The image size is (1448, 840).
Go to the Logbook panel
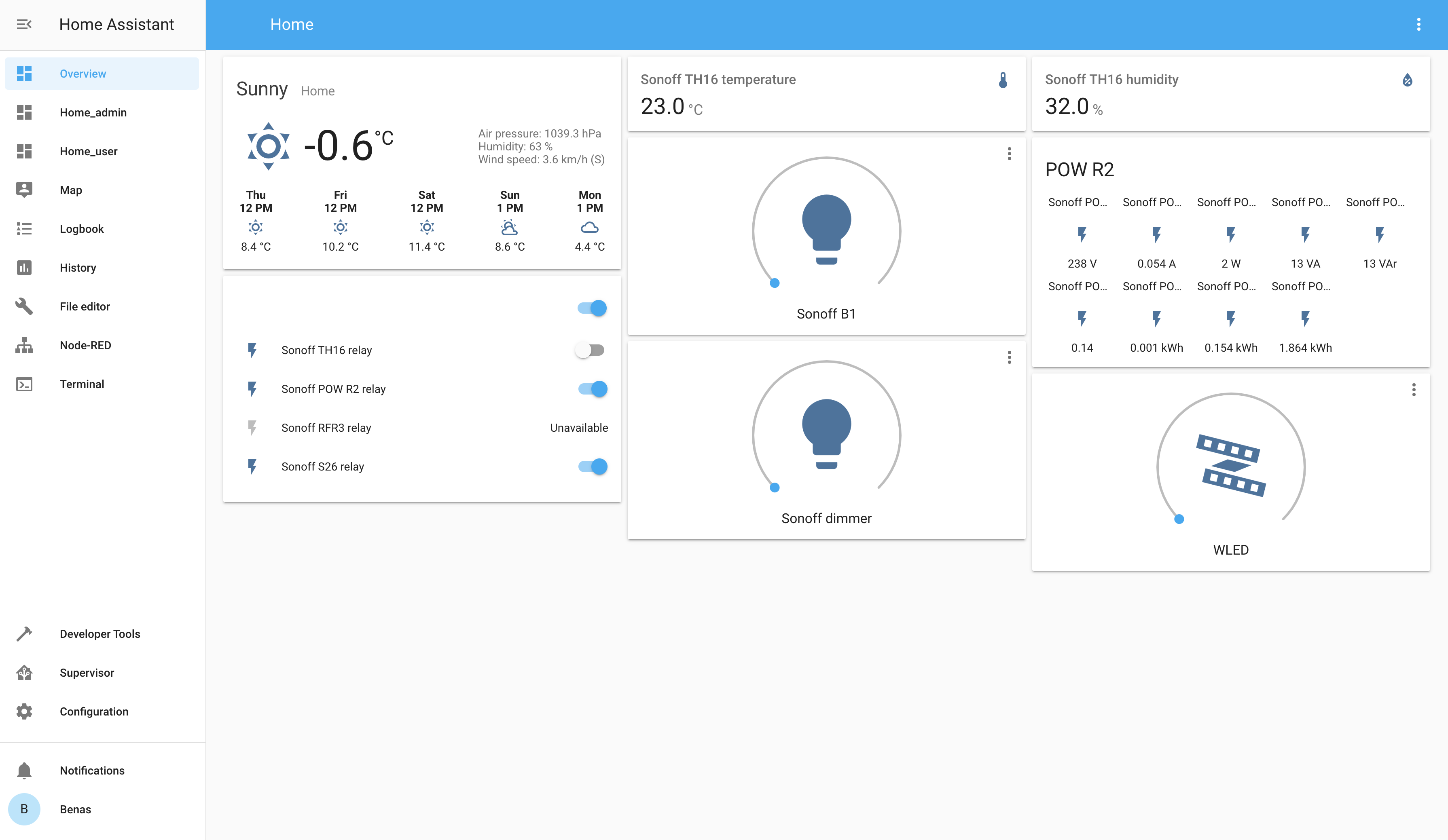click(x=82, y=228)
